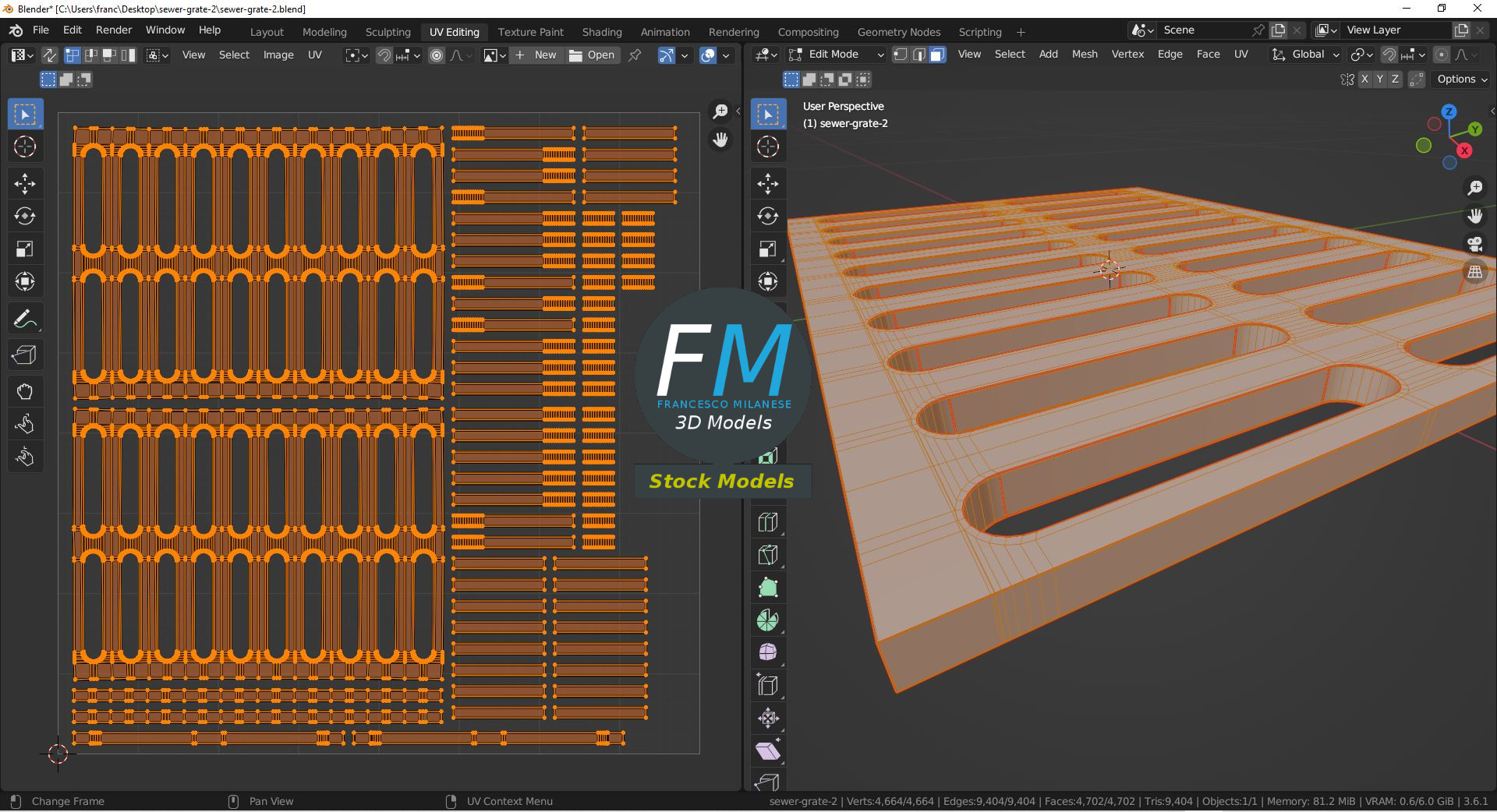Enable X axis mirror in viewport
The height and width of the screenshot is (812, 1497).
1364,79
